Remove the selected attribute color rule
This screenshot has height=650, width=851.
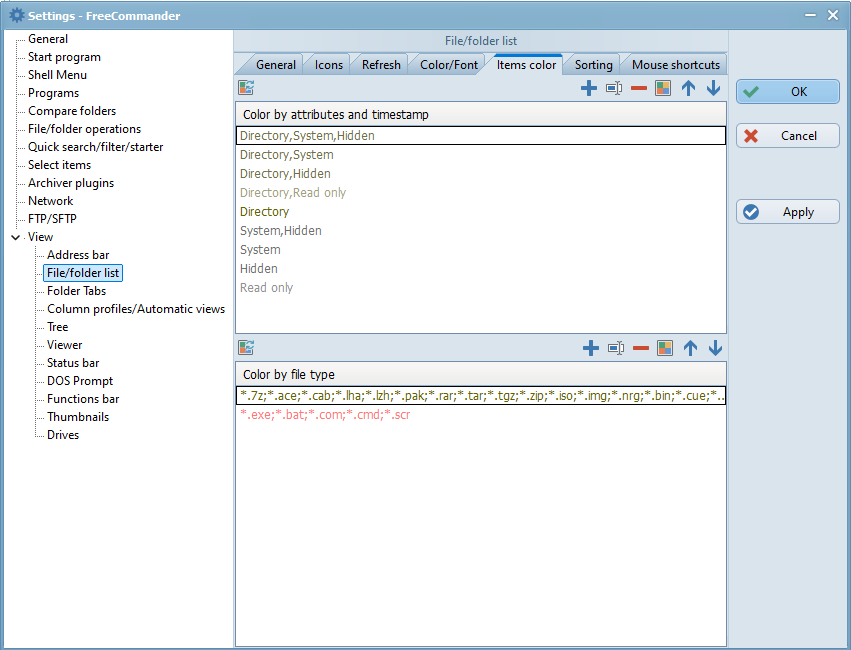(x=639, y=88)
